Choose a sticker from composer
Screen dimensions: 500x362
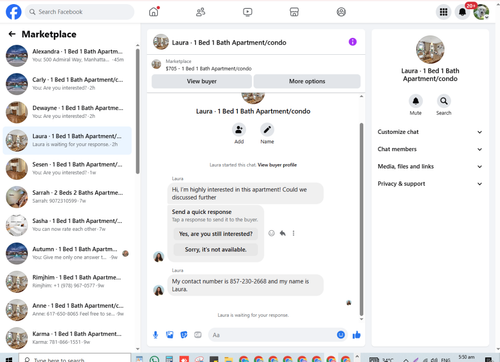coord(184,335)
